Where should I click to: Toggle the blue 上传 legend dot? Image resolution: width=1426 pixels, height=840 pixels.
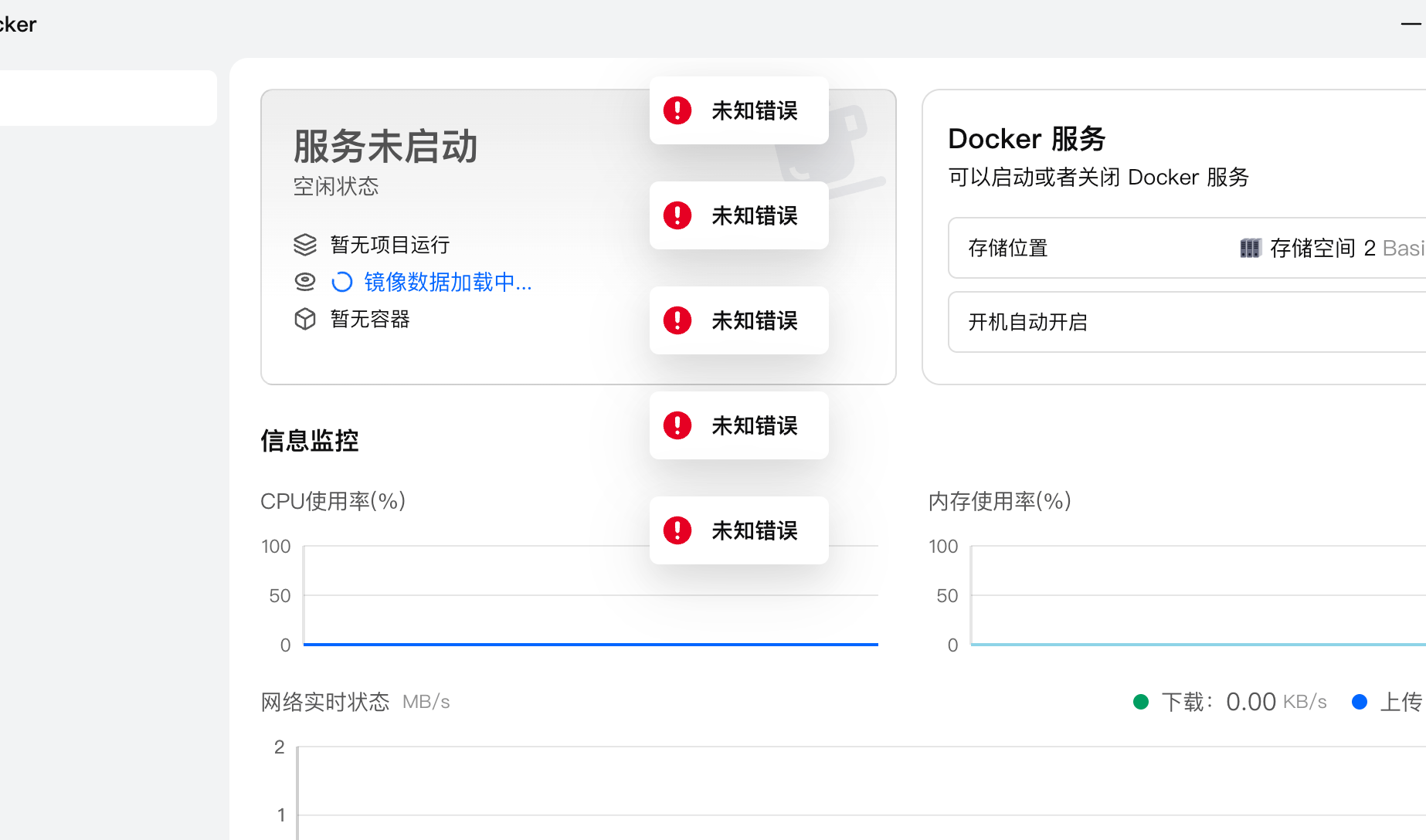[1360, 702]
